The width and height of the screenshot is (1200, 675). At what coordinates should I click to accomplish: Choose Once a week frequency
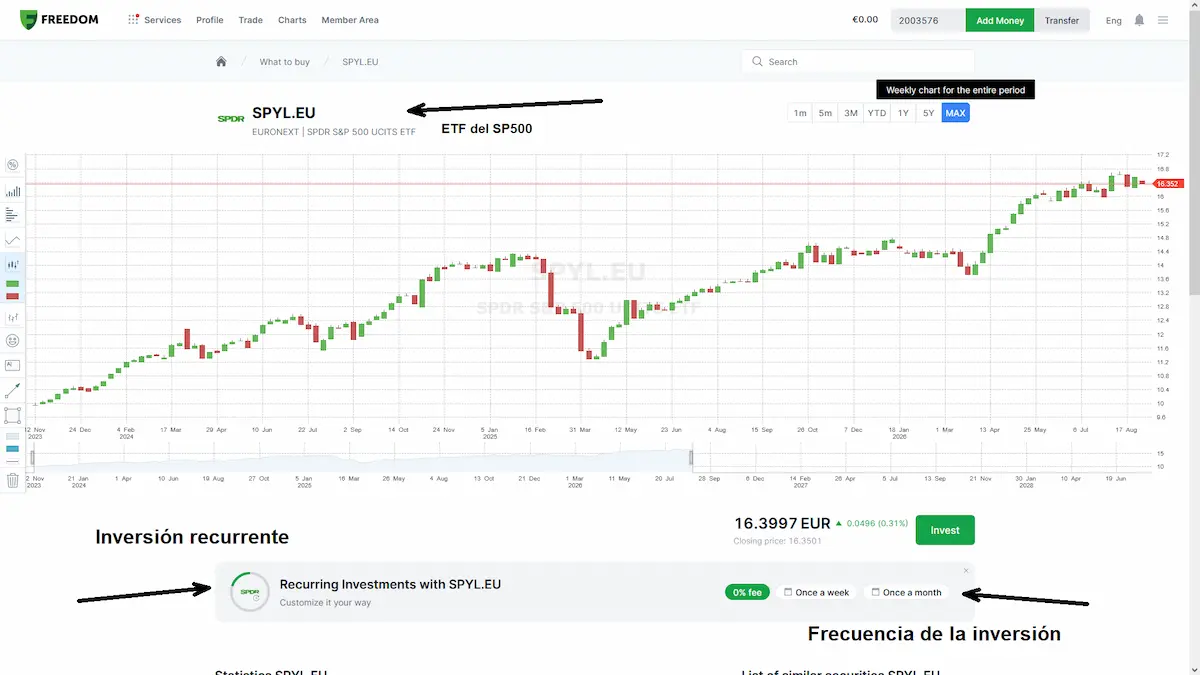click(817, 592)
